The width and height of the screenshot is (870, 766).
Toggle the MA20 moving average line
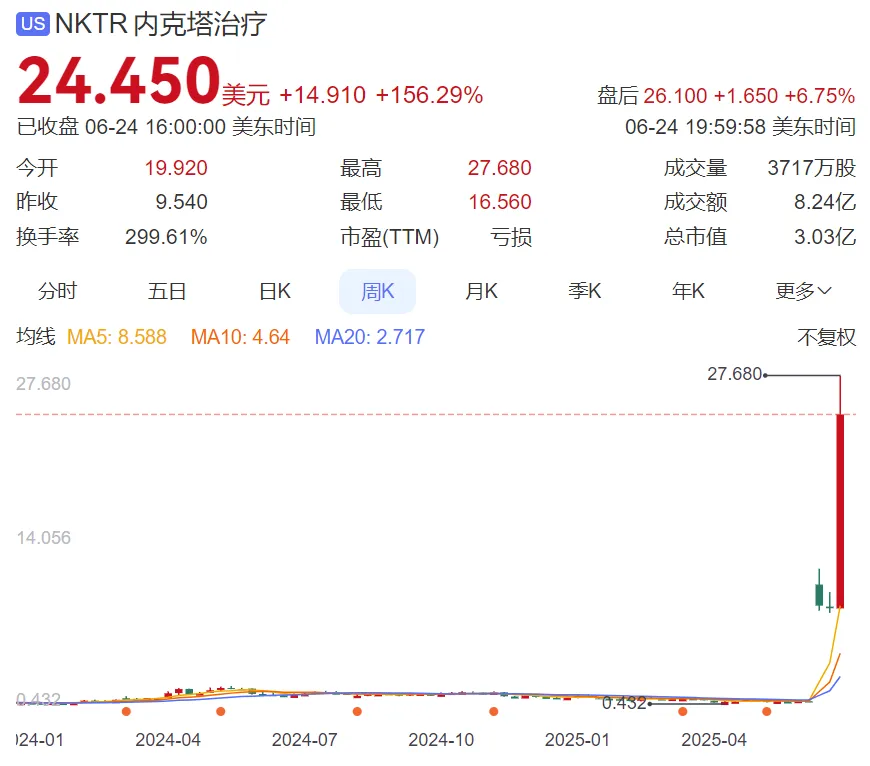pos(369,337)
